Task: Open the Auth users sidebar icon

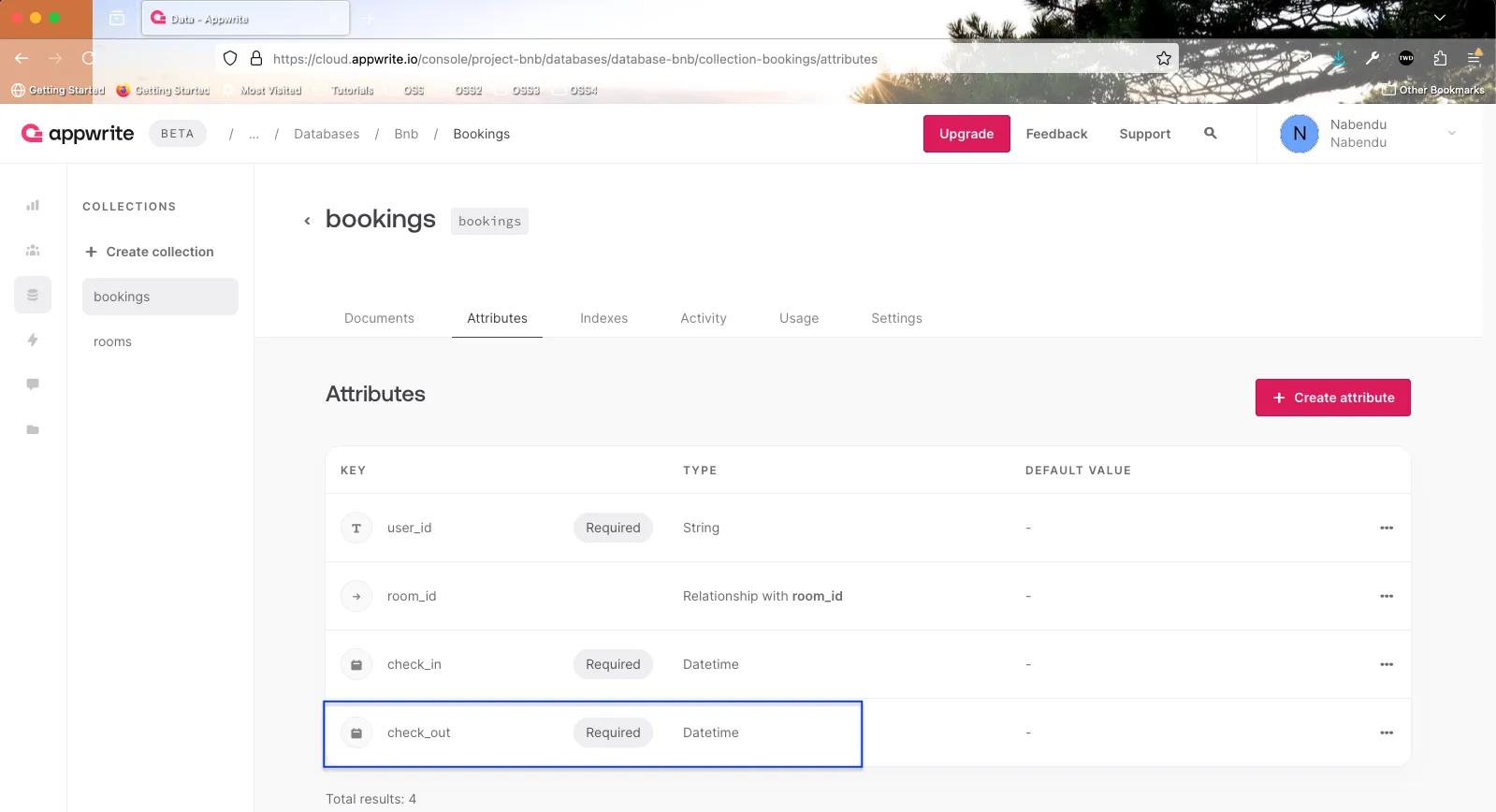Action: point(33,250)
